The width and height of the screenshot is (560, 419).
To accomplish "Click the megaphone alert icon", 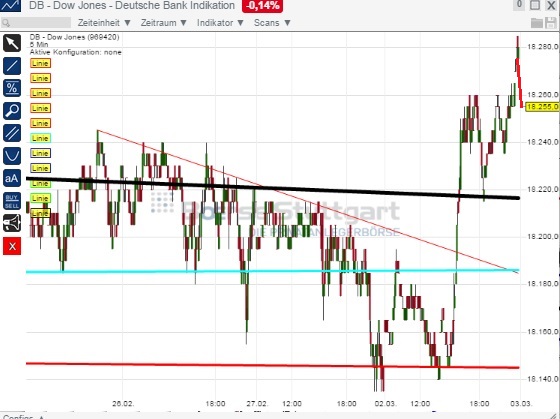I will tap(12, 223).
